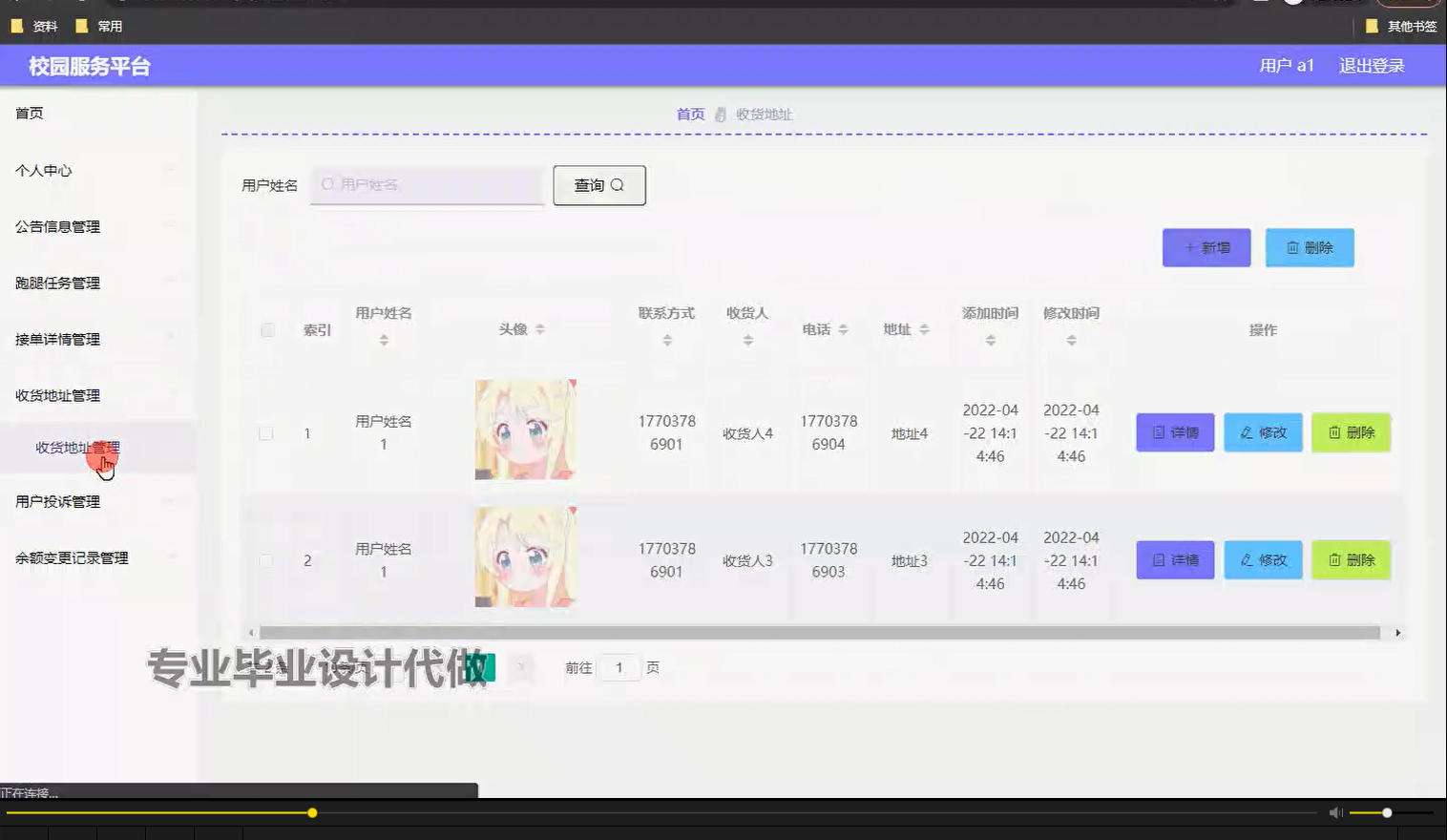Click avatar thumbnail in row 1
The image size is (1447, 840).
click(x=526, y=430)
